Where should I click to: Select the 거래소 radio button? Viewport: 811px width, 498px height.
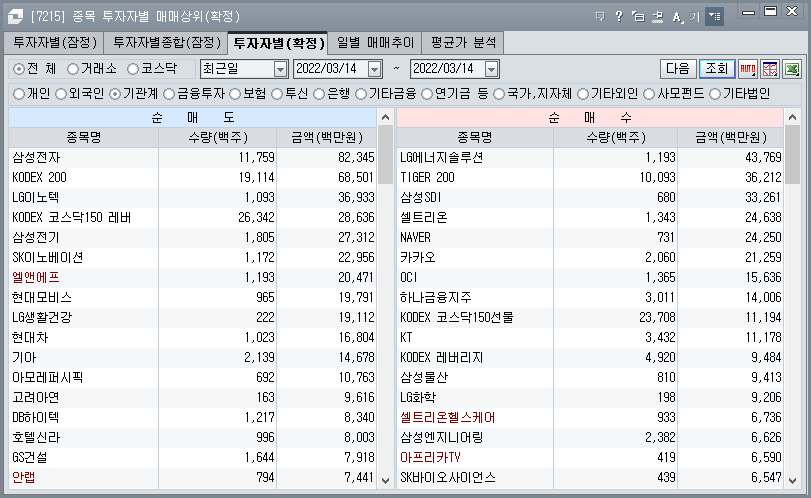(73, 69)
